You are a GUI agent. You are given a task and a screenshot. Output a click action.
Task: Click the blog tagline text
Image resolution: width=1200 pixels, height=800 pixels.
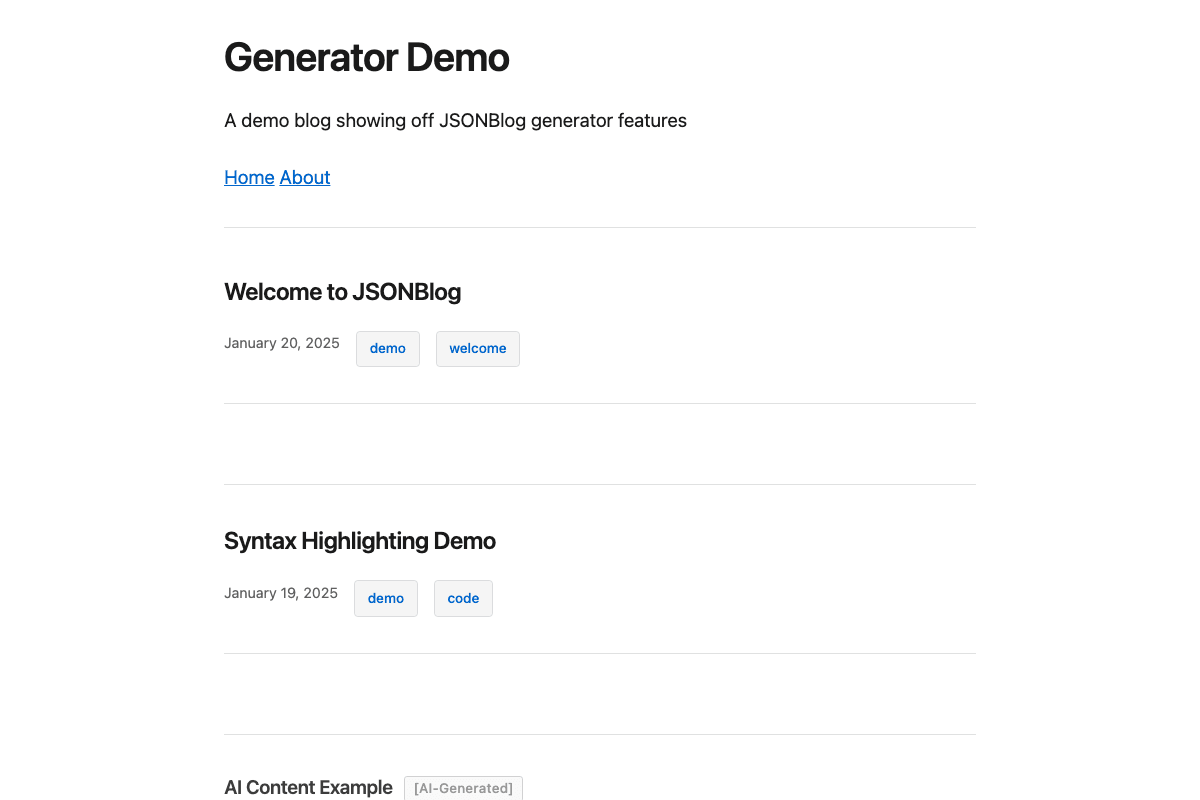click(x=455, y=120)
